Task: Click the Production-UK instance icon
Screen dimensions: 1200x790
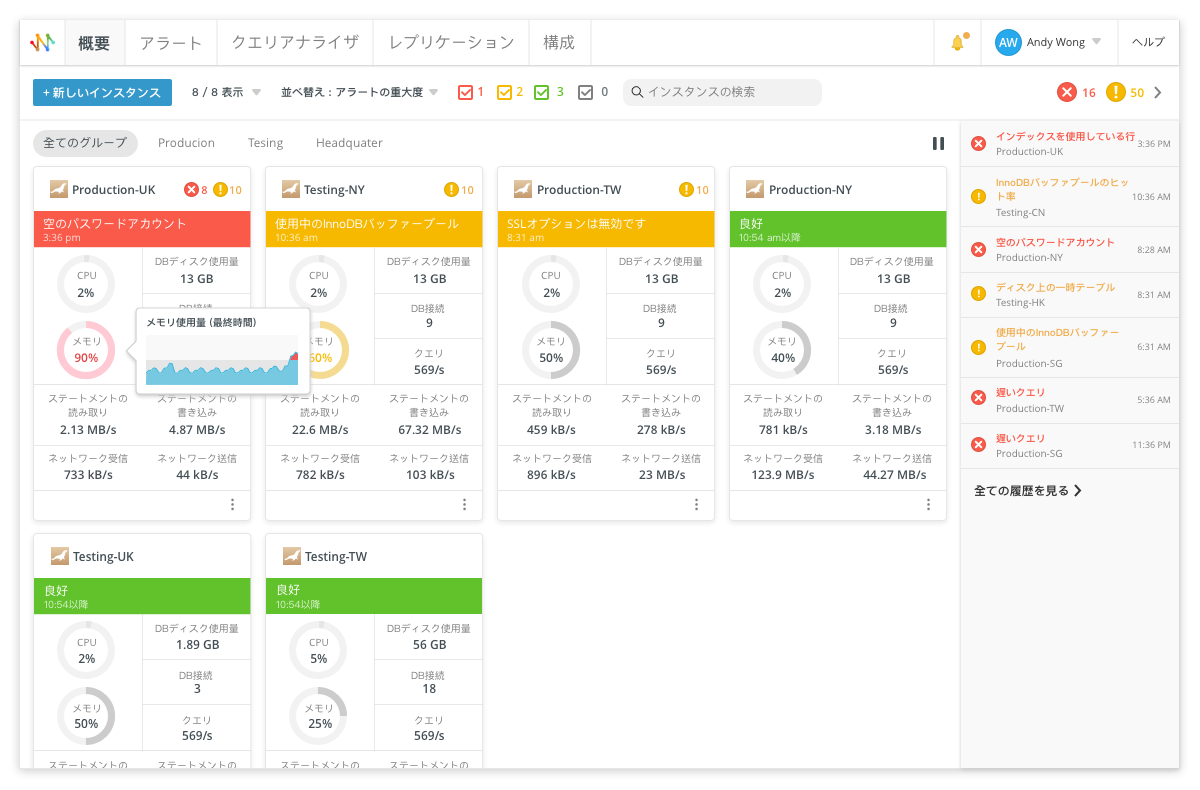Action: point(59,189)
